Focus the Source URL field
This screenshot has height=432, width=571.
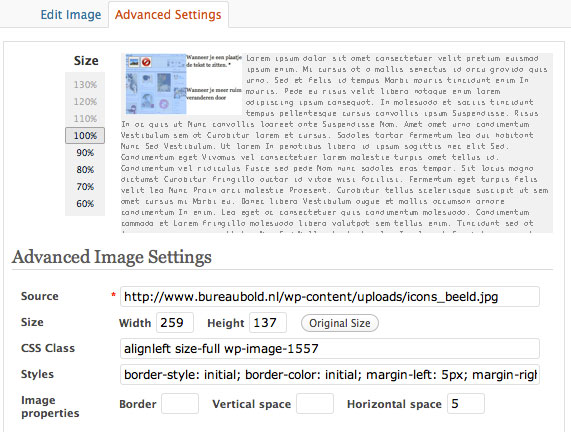pos(330,296)
